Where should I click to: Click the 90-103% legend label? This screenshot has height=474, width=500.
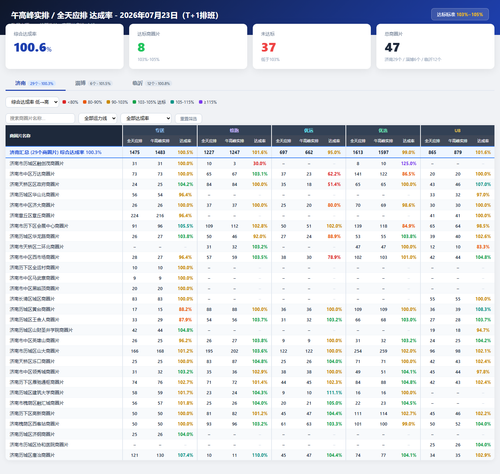[x=119, y=102]
